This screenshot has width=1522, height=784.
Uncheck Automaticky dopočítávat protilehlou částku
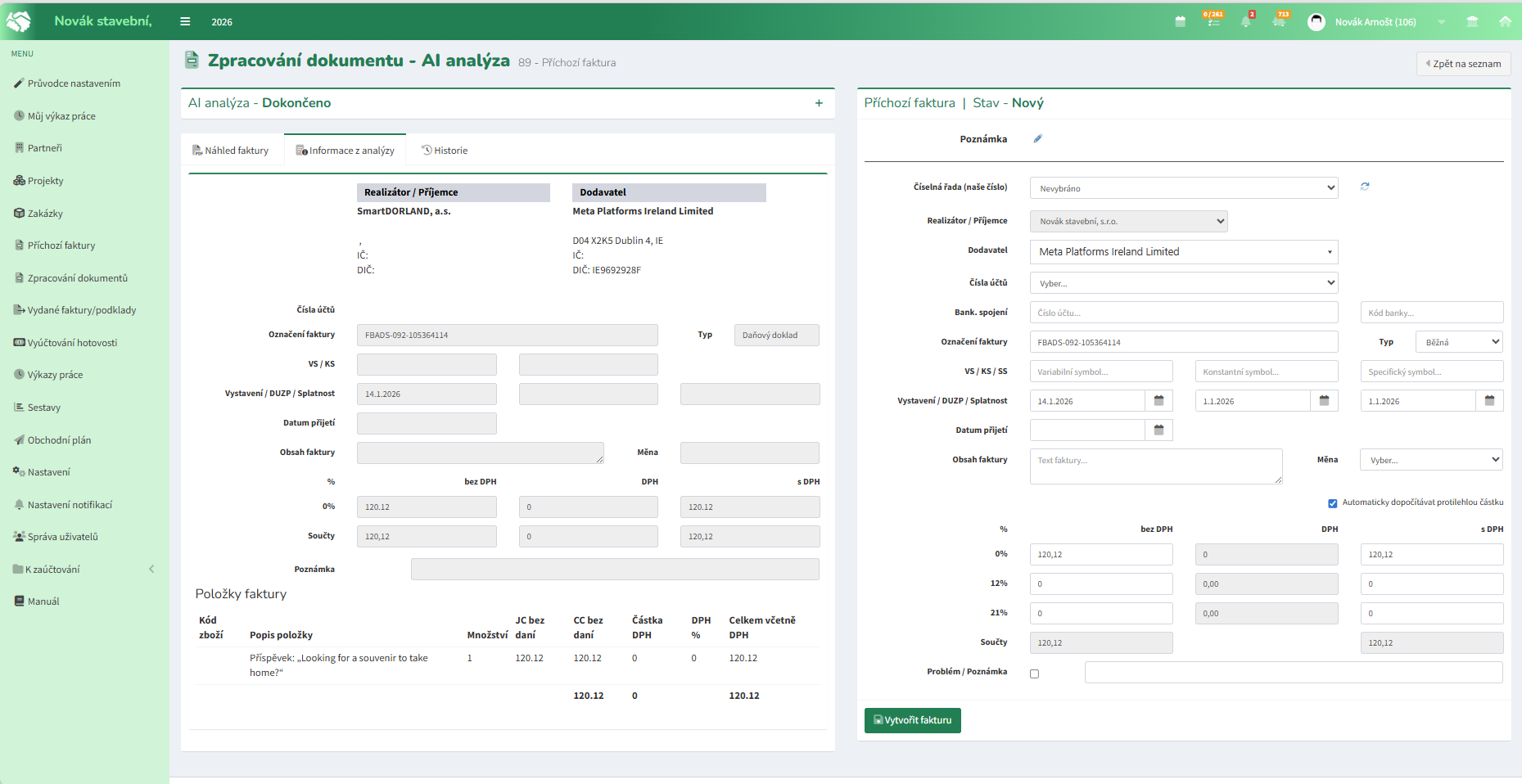(1332, 503)
